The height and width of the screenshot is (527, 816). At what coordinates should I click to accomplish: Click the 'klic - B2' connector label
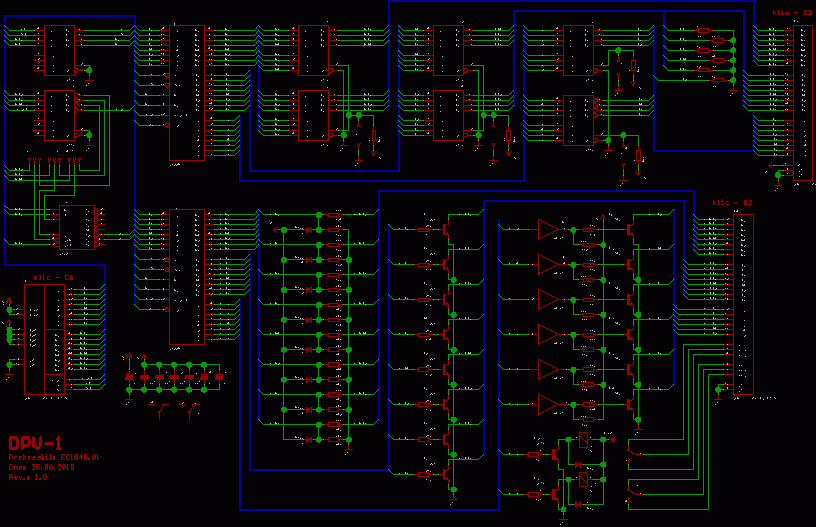(731, 203)
